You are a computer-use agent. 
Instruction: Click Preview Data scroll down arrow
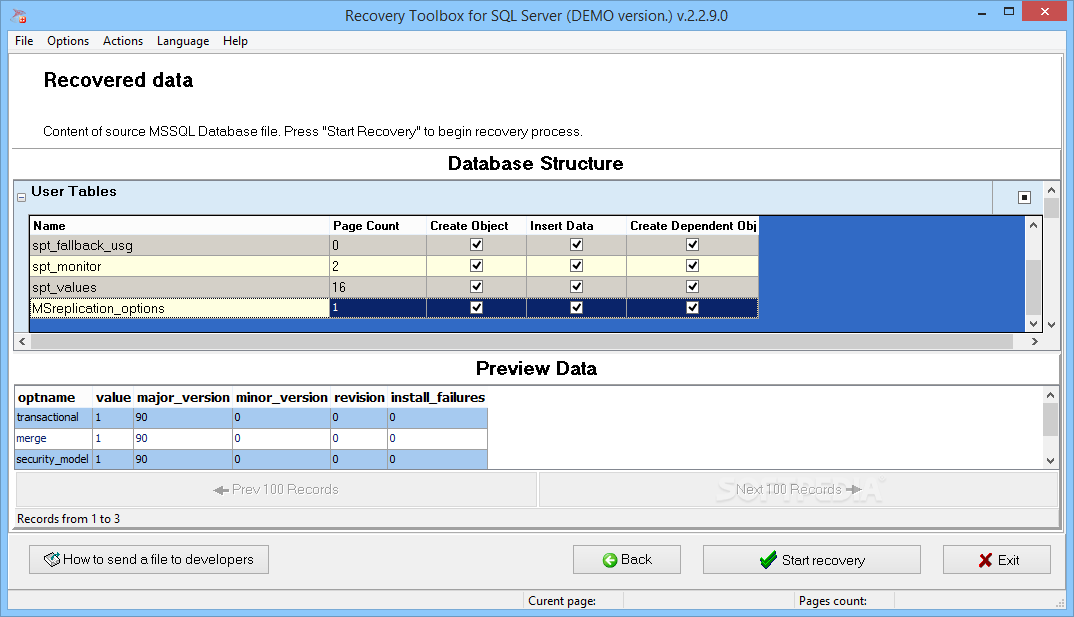coord(1050,461)
